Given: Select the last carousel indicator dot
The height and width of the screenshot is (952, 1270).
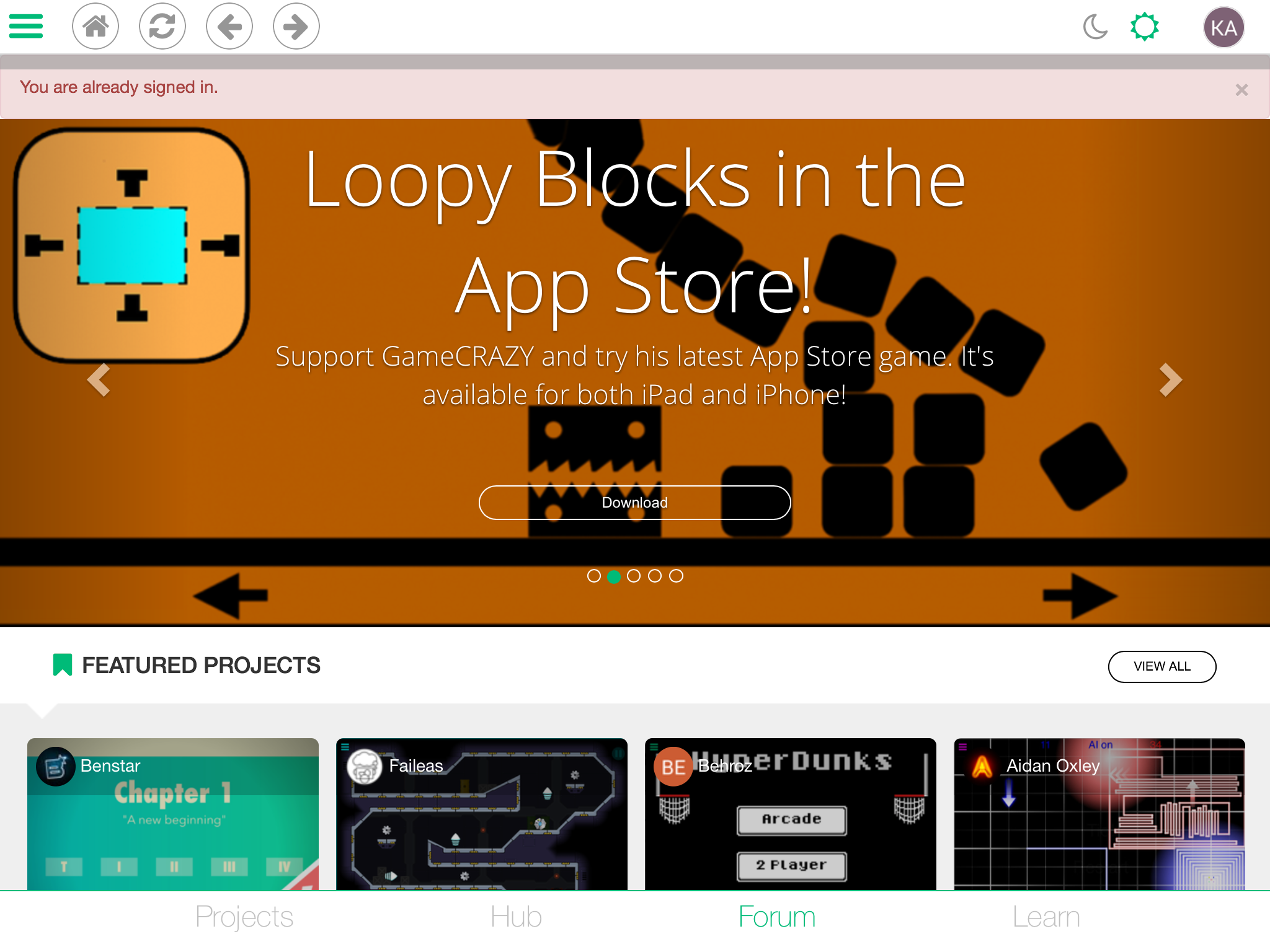Looking at the screenshot, I should tap(677, 576).
